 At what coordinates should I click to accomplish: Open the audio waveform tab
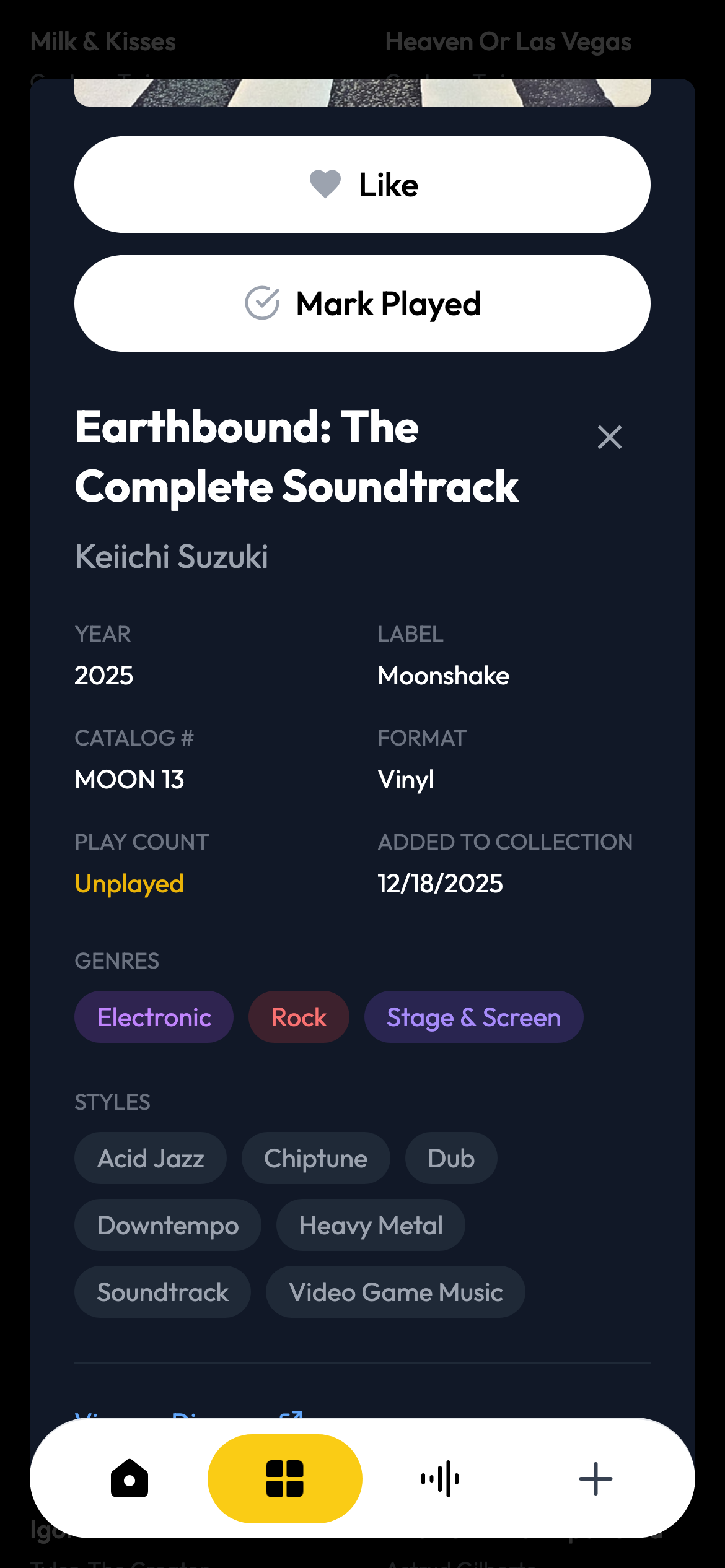[440, 1479]
